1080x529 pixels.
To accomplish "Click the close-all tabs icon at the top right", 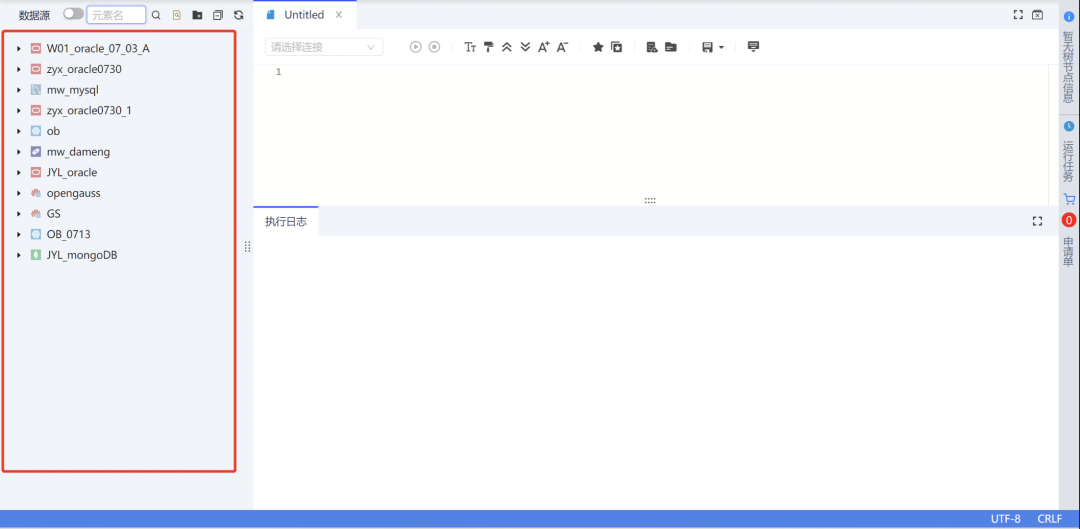I will click(x=1037, y=14).
